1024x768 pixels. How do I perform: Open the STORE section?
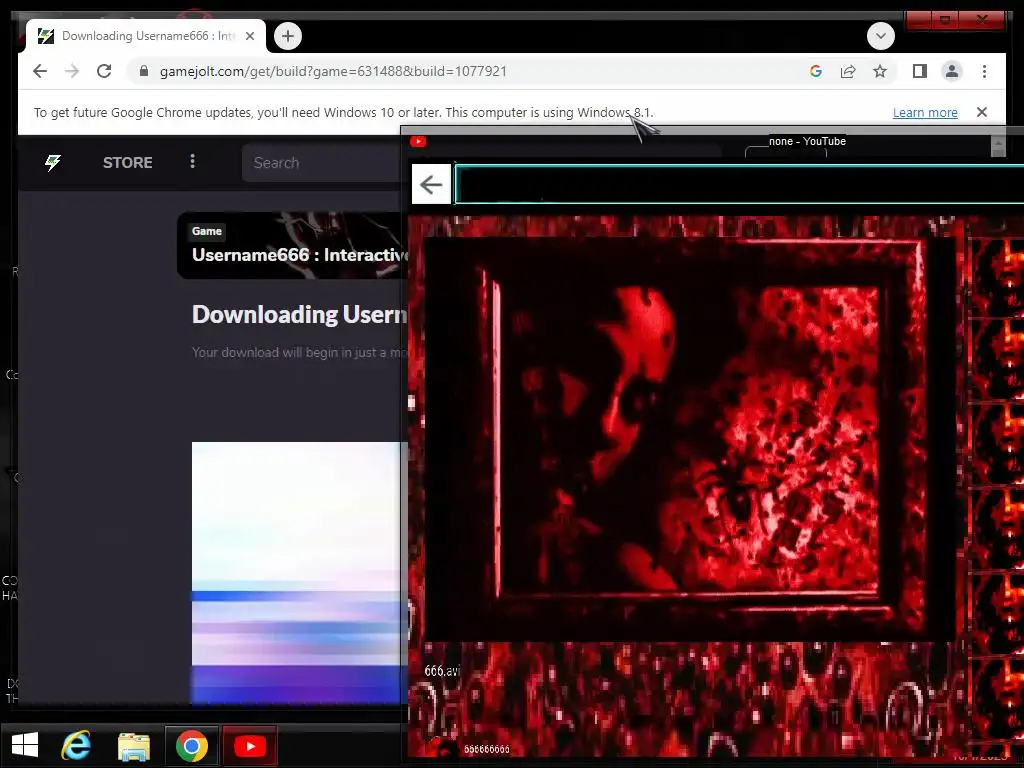pos(127,163)
